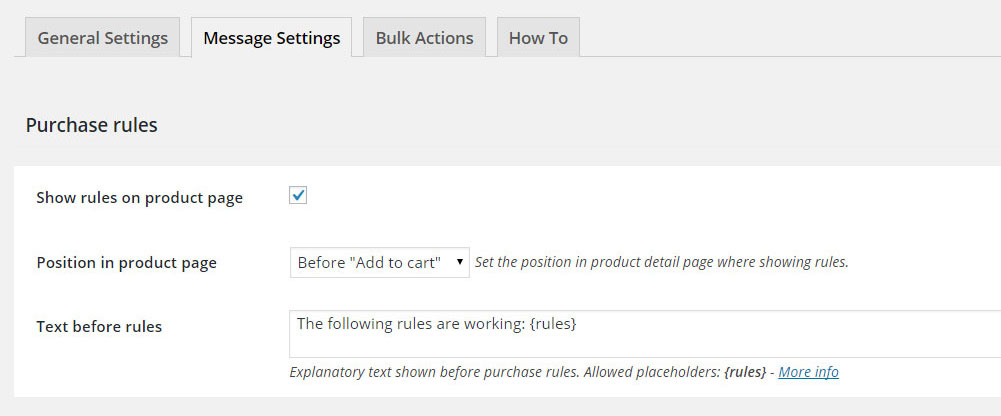
Task: Switch to the General Settings tab
Action: (102, 38)
